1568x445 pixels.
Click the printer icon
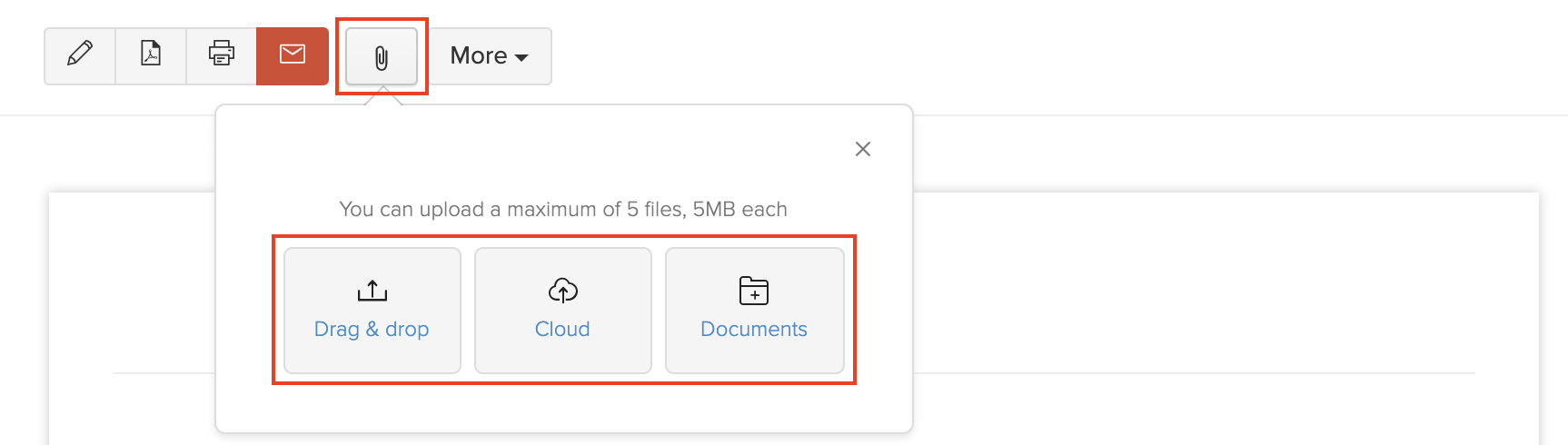(x=222, y=55)
